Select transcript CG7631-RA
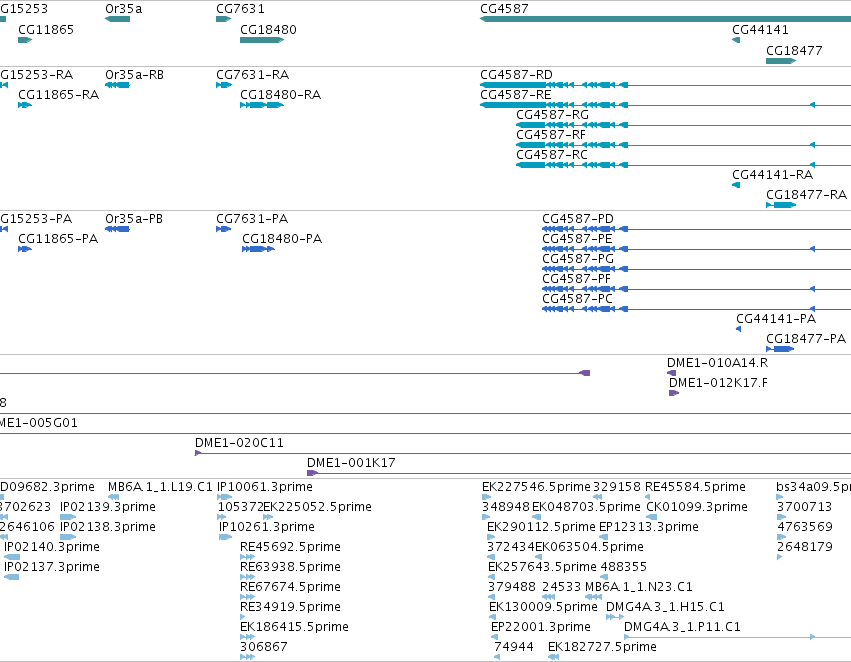 [x=224, y=85]
